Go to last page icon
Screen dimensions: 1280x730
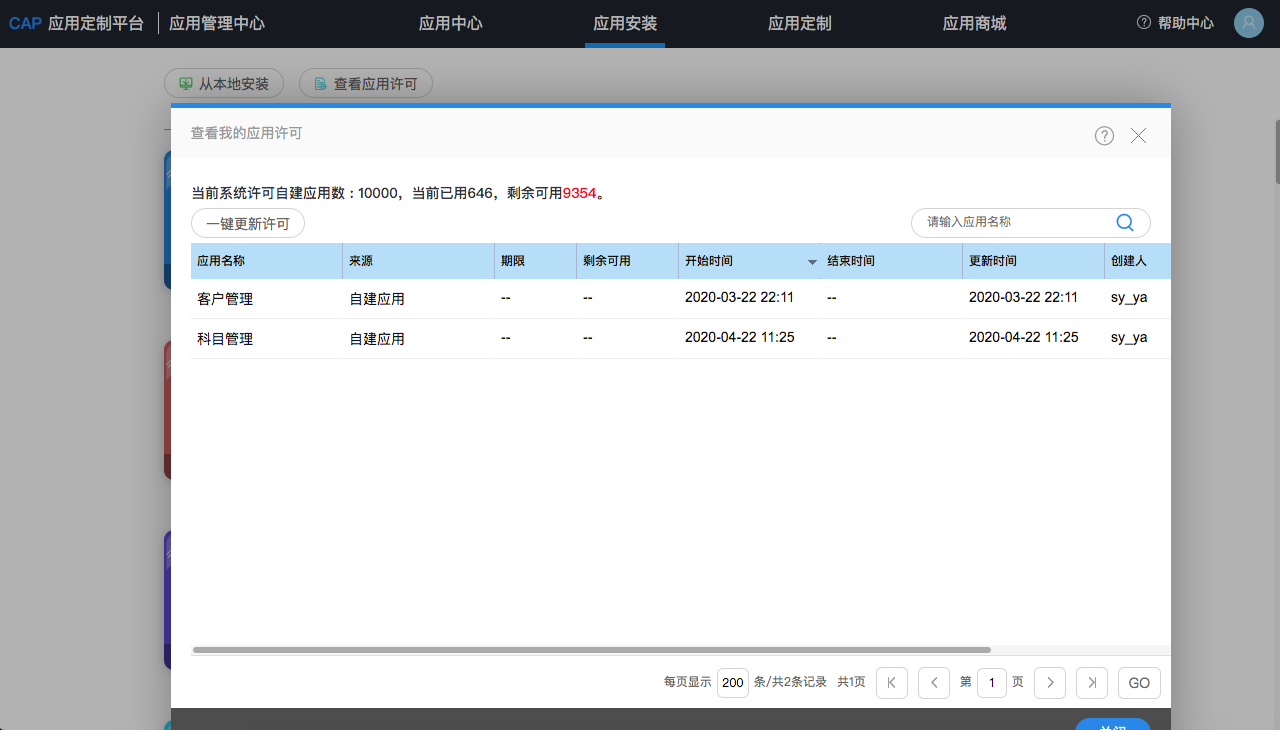(1092, 682)
